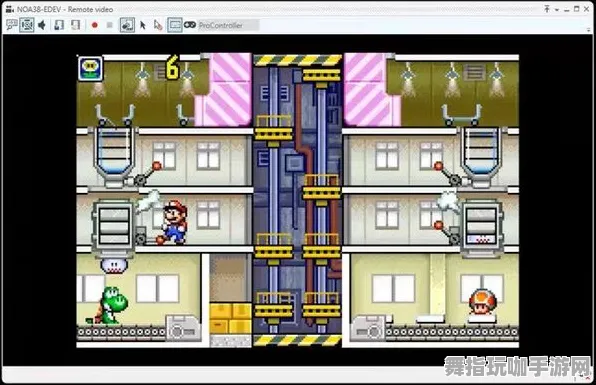Stop recording with the grey square button
This screenshot has height=385, width=596.
click(109, 25)
